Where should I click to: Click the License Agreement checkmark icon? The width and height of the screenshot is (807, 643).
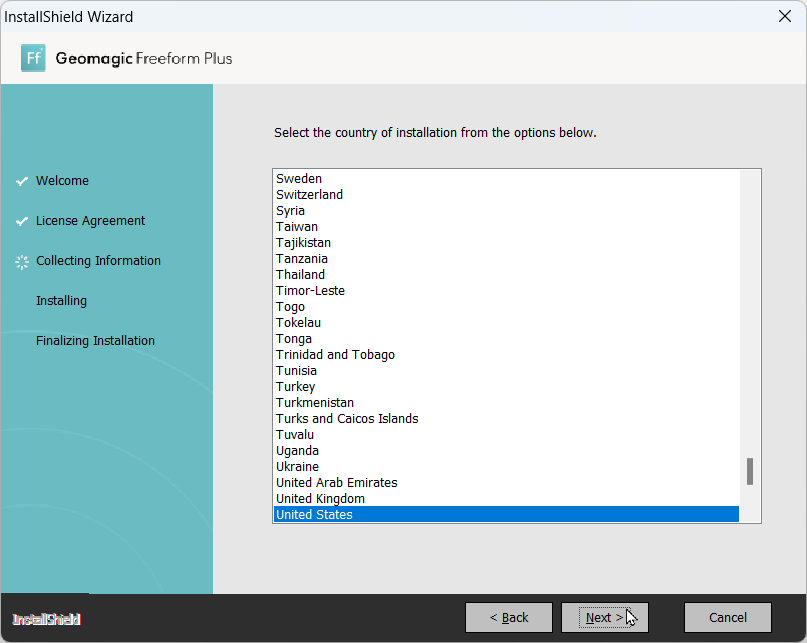21,221
